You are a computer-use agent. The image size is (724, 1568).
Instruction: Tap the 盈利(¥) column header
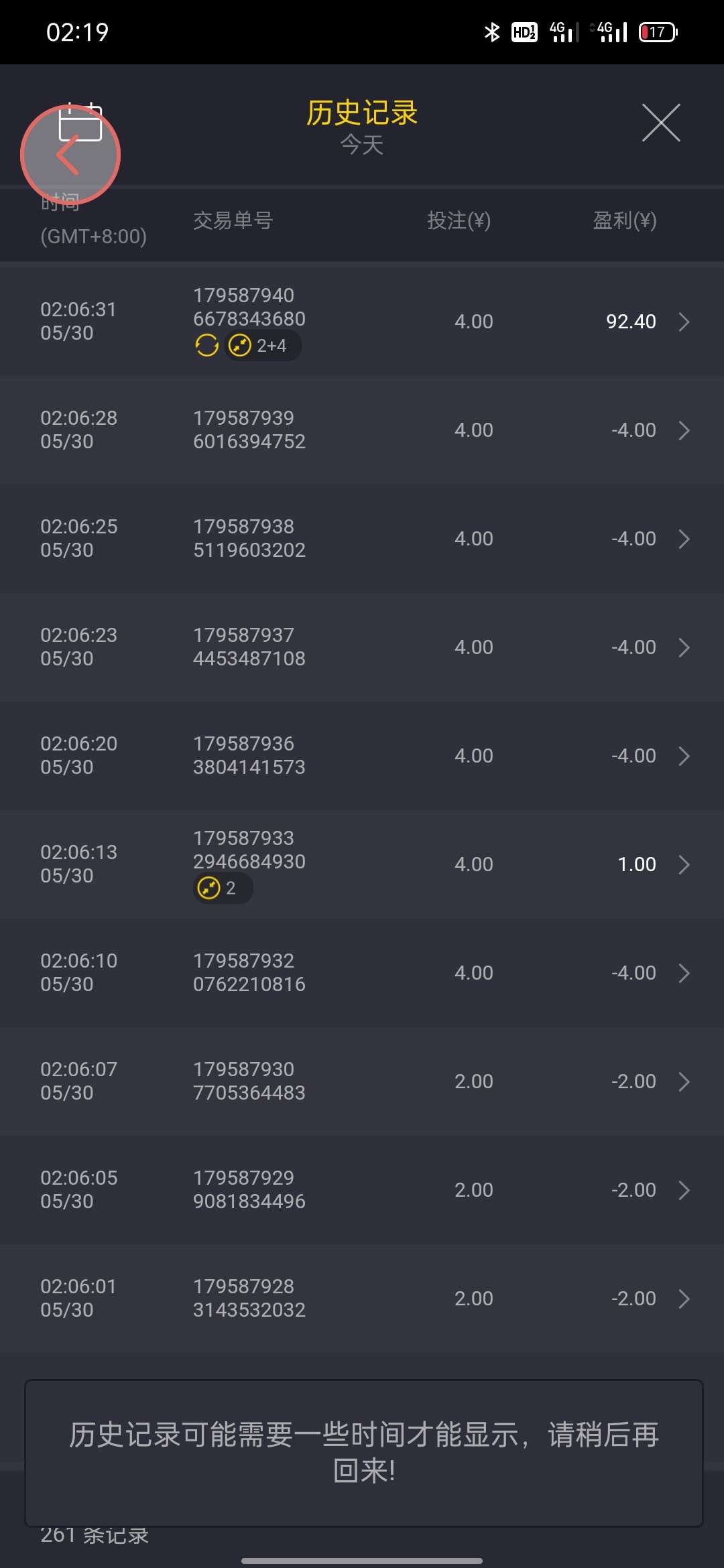coord(624,220)
